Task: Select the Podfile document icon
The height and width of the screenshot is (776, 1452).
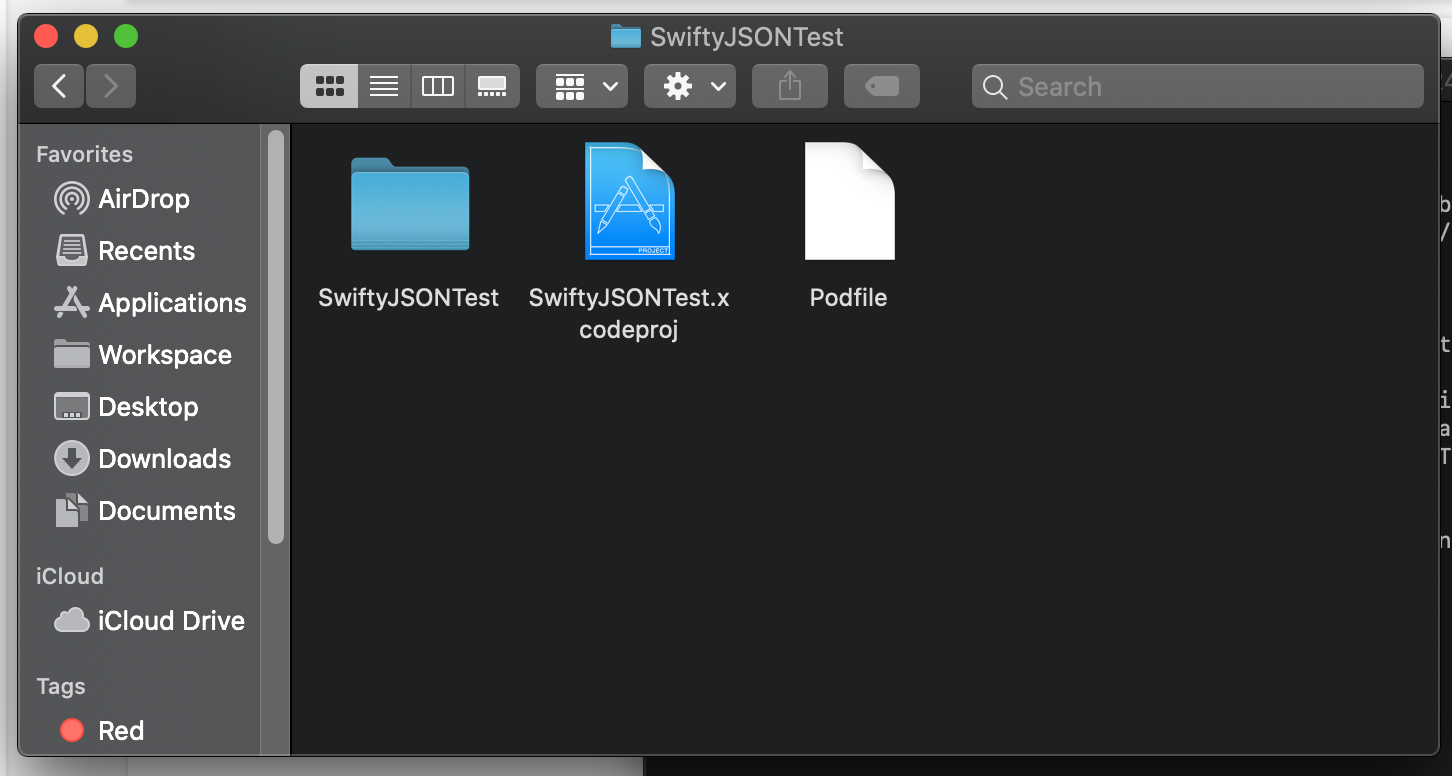Action: [x=849, y=201]
